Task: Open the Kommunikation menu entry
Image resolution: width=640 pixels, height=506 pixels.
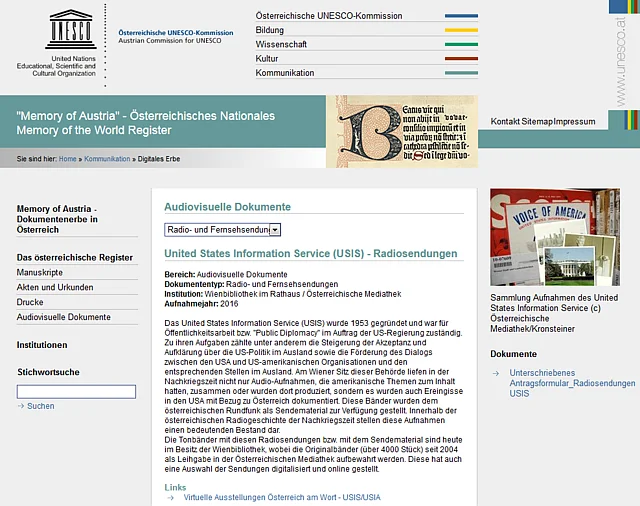Action: [x=285, y=73]
